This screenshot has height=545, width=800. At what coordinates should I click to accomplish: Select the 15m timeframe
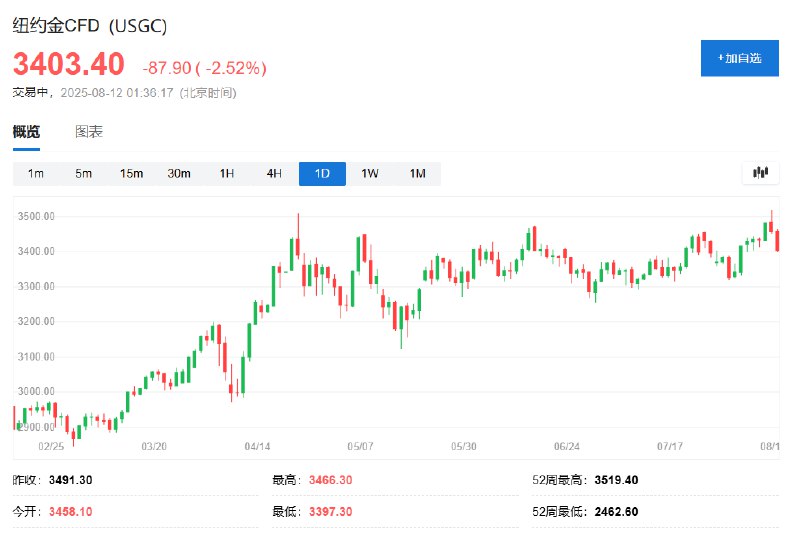pyautogui.click(x=131, y=174)
